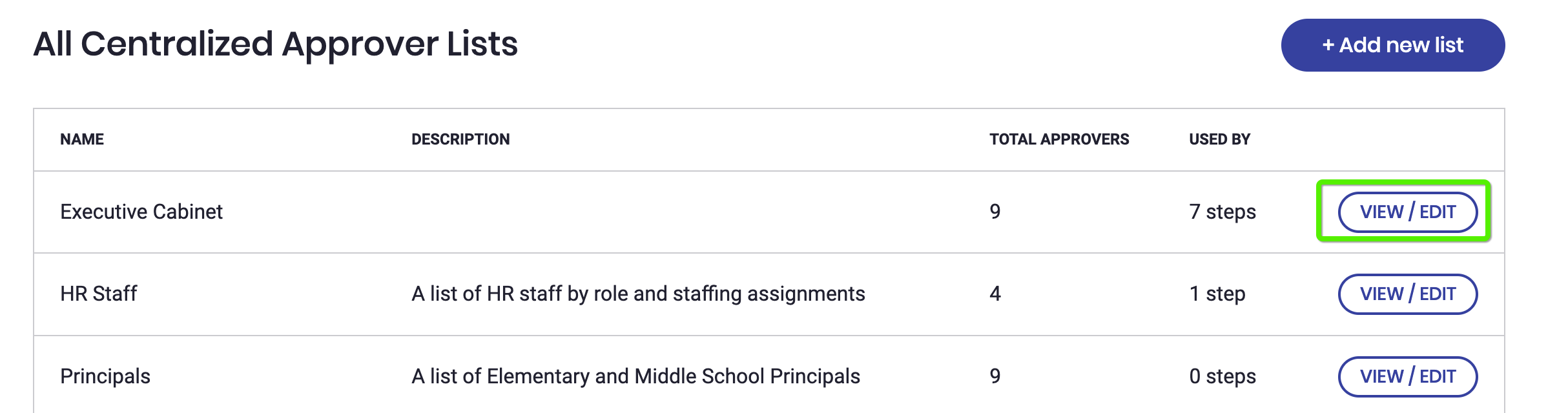
Task: Click the Principals description text
Action: pos(635,377)
